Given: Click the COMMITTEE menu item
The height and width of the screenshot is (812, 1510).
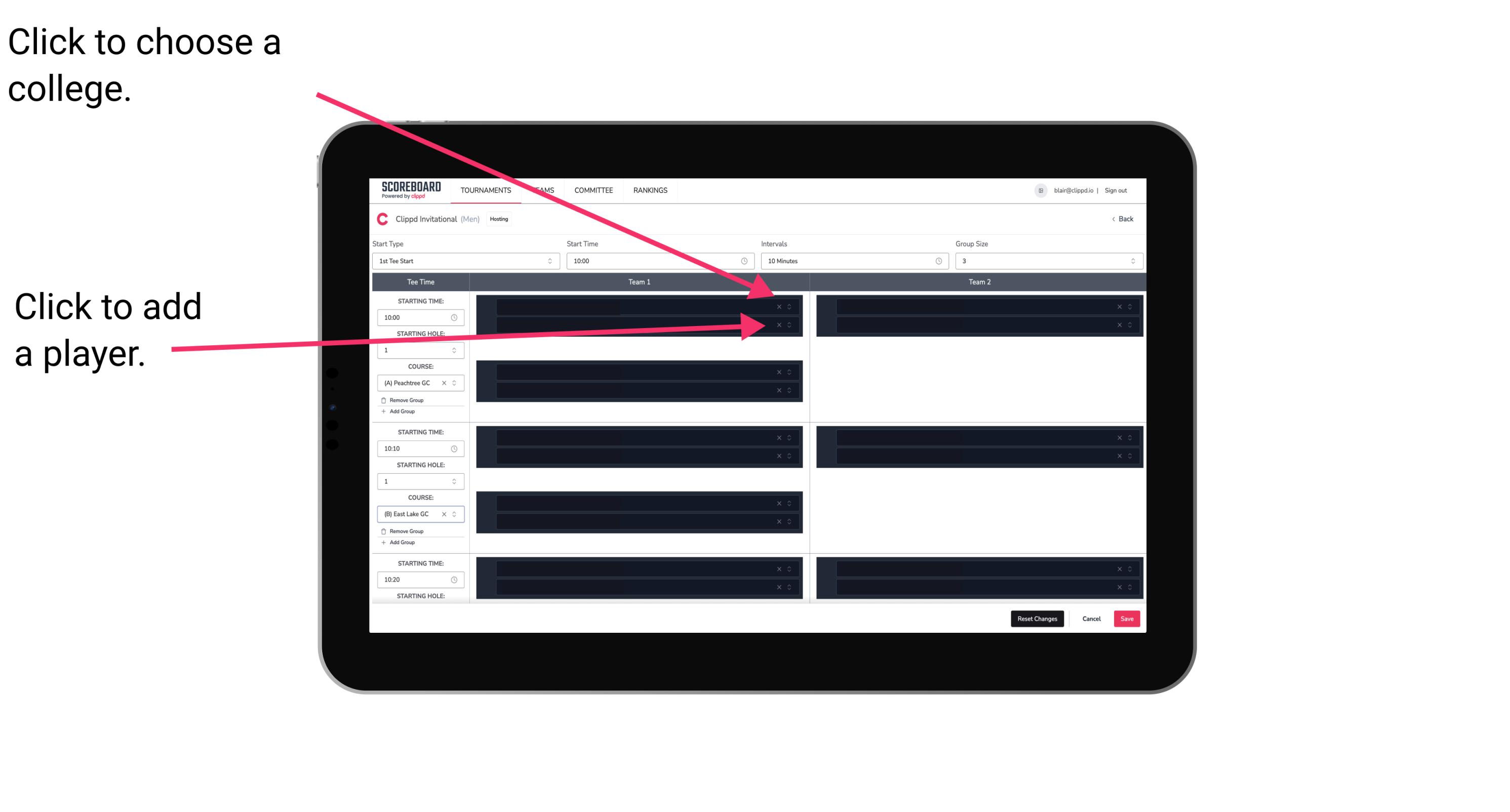Looking at the screenshot, I should (x=593, y=190).
